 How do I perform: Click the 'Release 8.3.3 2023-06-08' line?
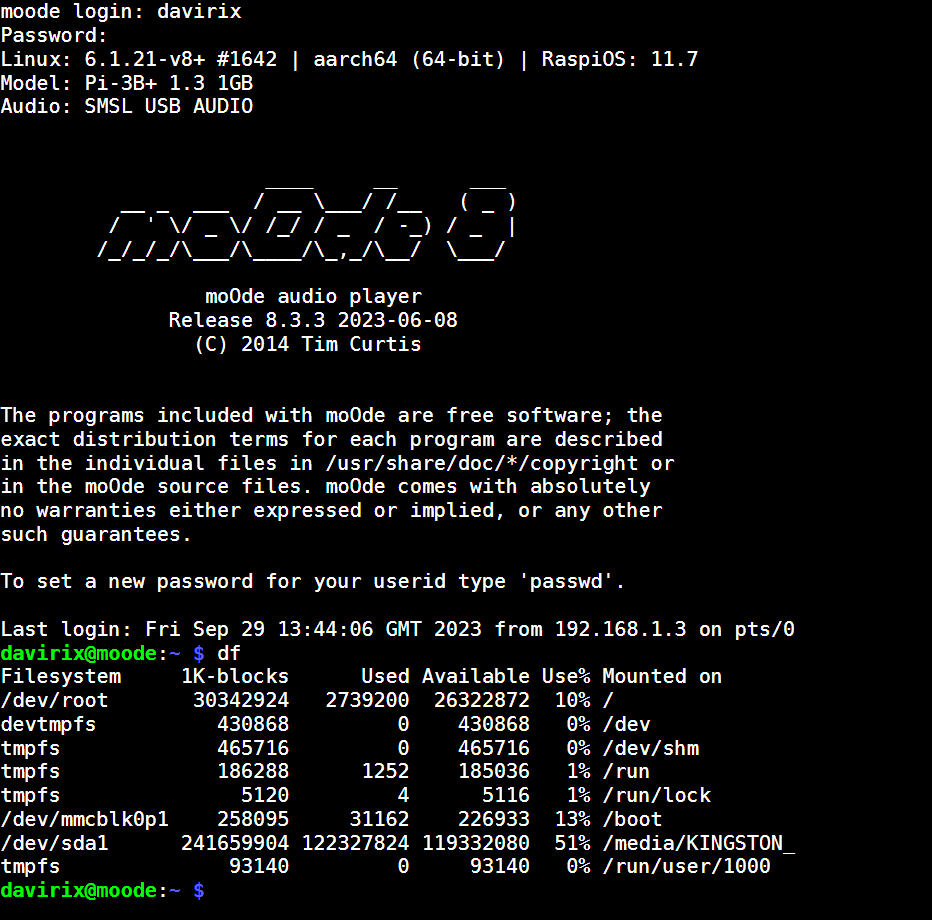(313, 320)
